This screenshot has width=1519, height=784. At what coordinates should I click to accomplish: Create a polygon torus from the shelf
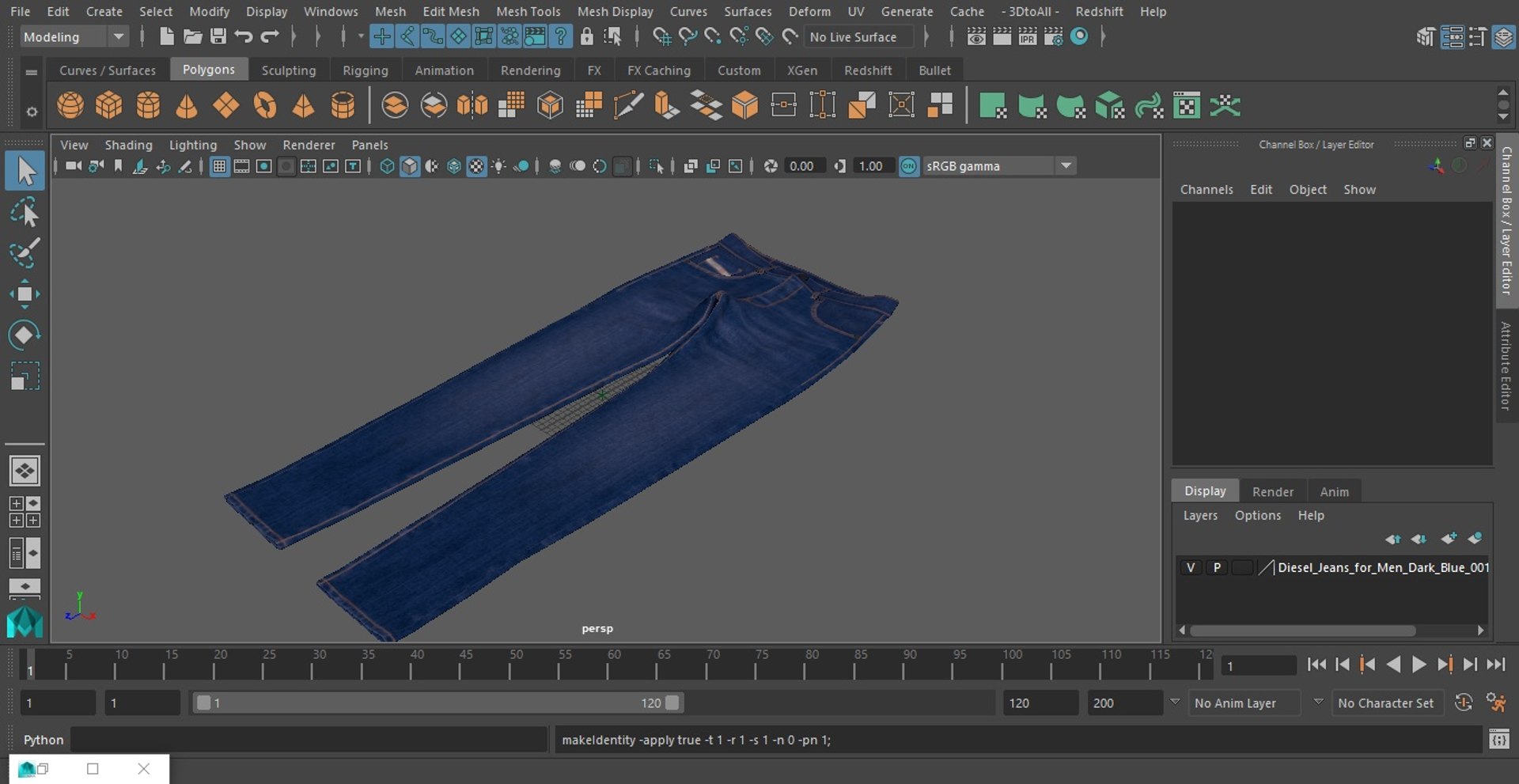coord(265,105)
